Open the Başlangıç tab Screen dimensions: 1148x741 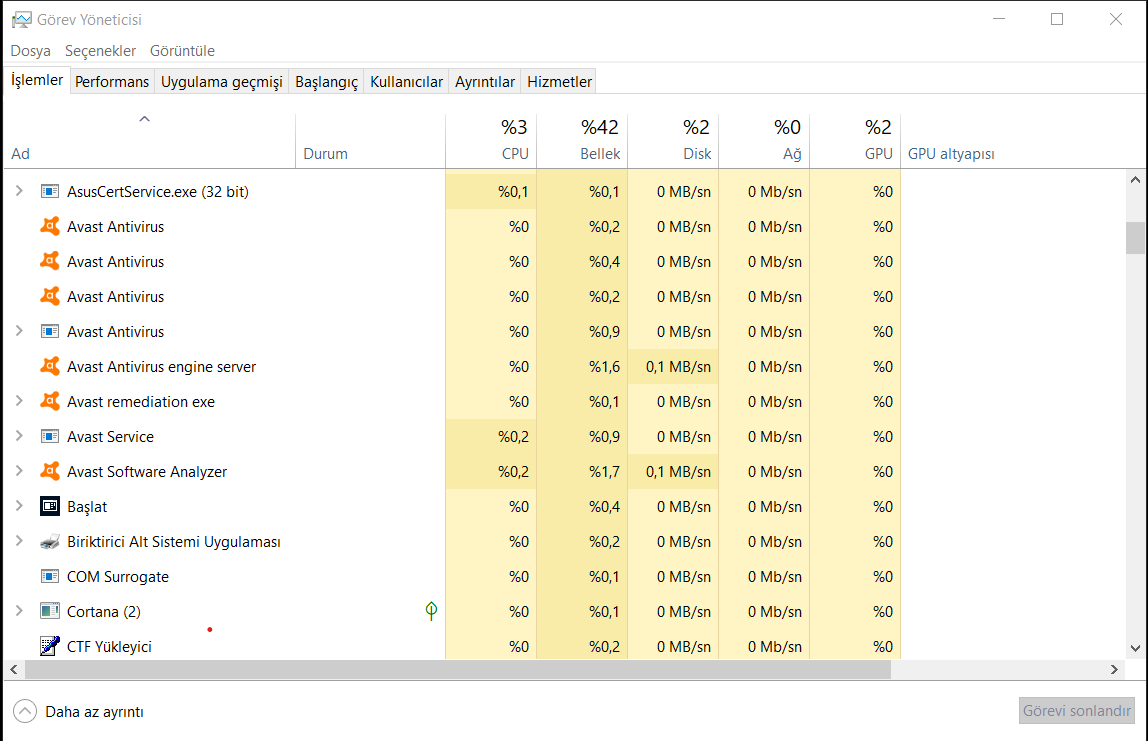326,82
